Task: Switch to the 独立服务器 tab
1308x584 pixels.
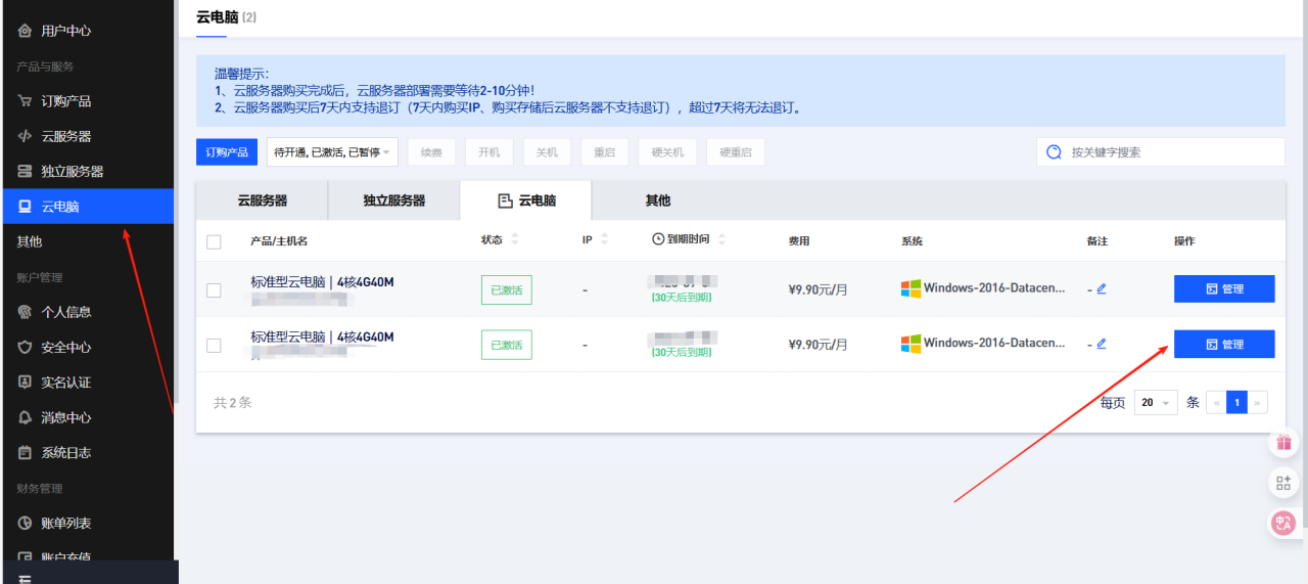Action: pyautogui.click(x=394, y=200)
